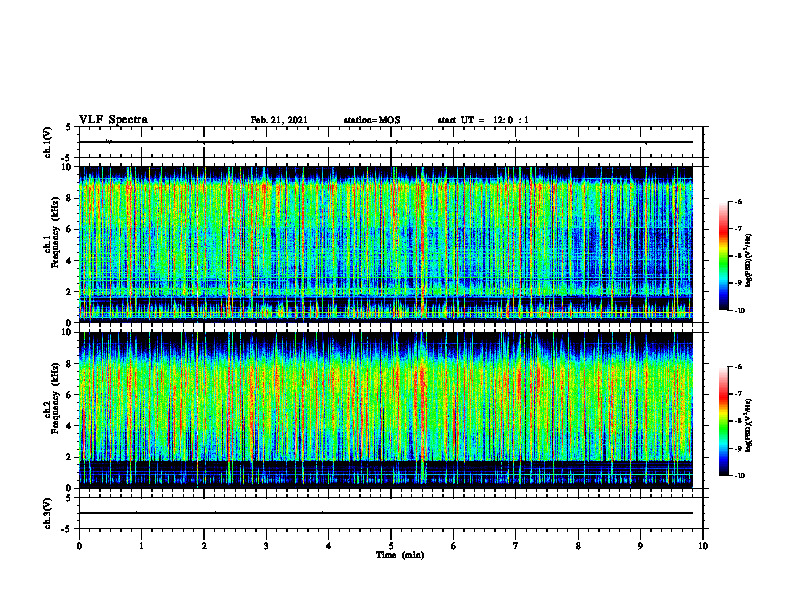The height and width of the screenshot is (612, 792).
Task: Click time axis tick label "3"
Action: coord(266,546)
